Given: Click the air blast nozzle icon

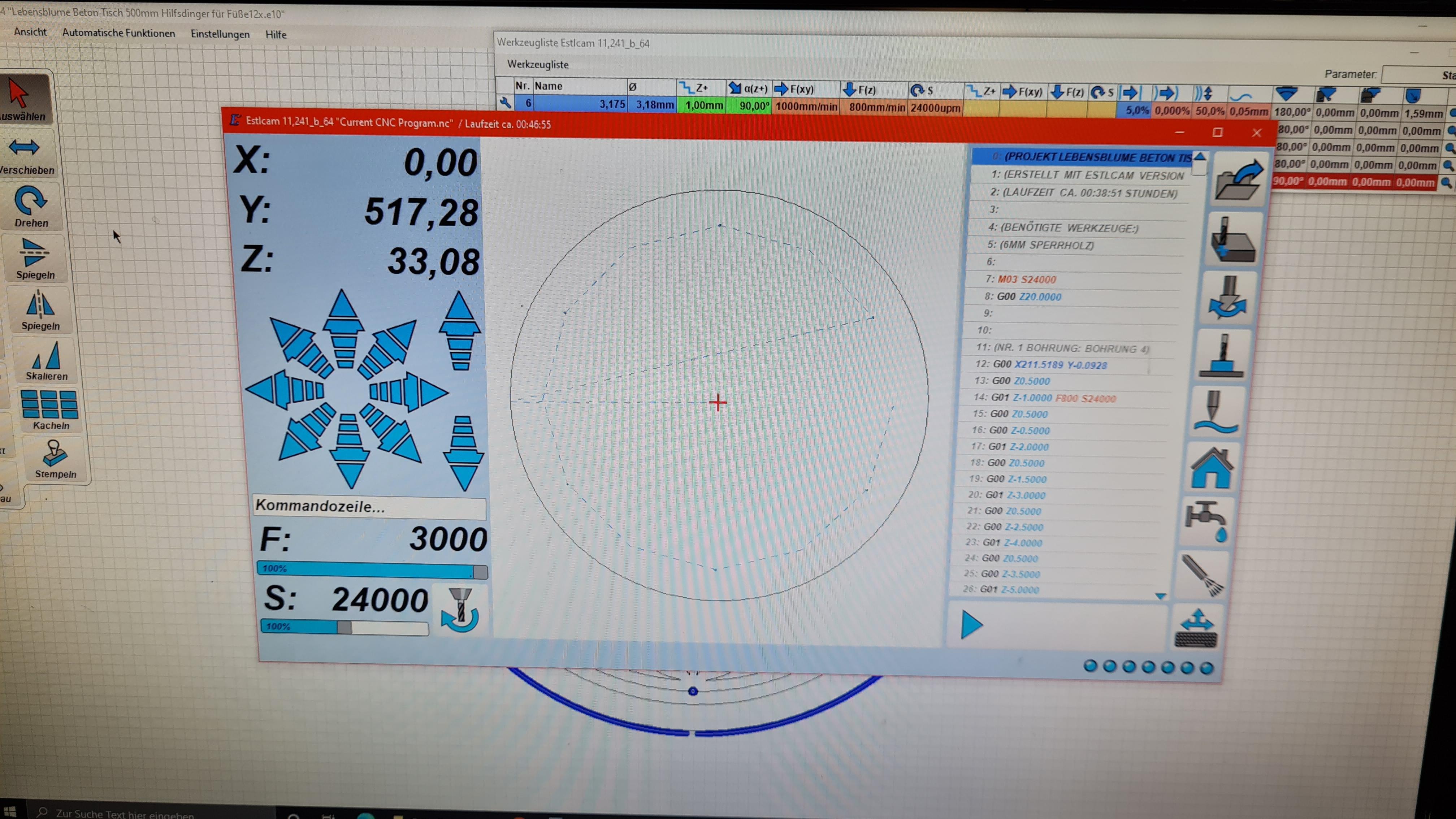Looking at the screenshot, I should (x=1202, y=575).
